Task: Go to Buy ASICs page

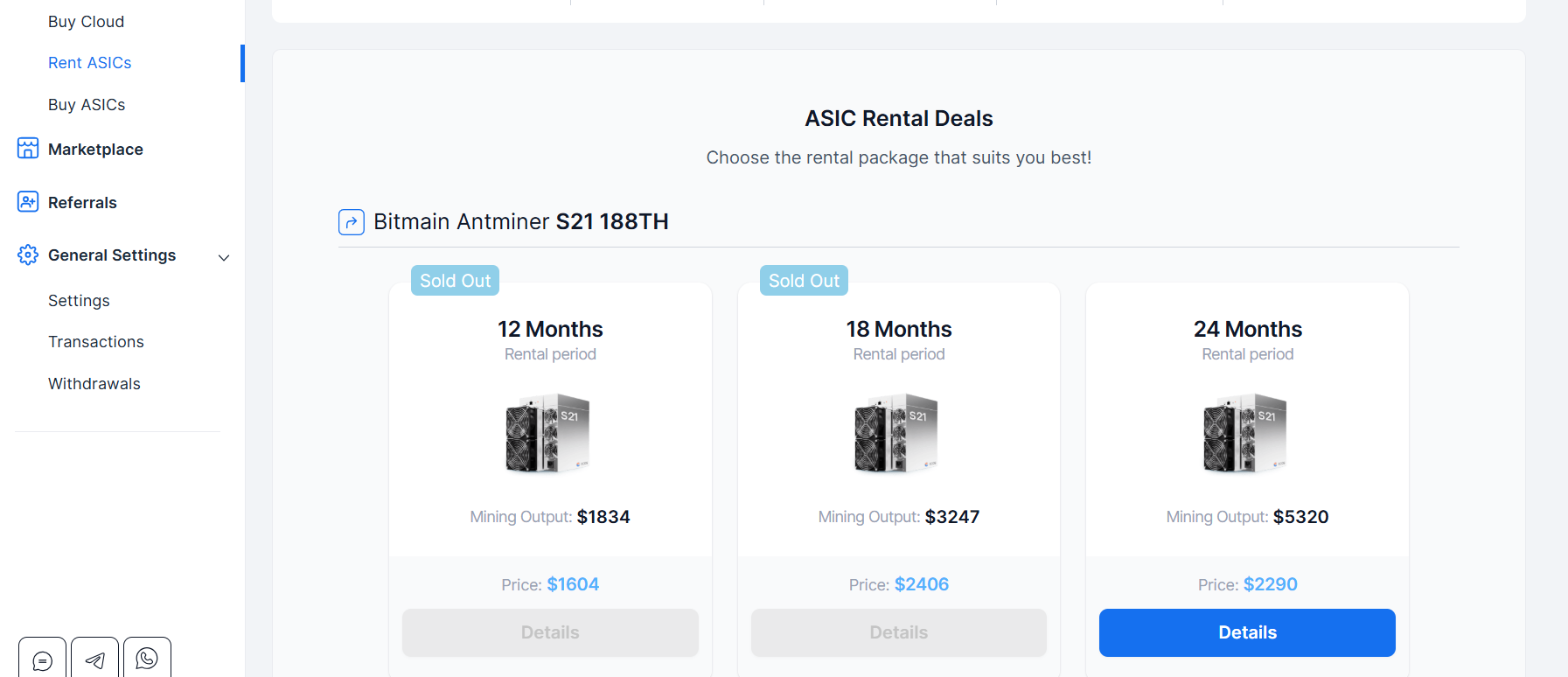Action: click(87, 105)
